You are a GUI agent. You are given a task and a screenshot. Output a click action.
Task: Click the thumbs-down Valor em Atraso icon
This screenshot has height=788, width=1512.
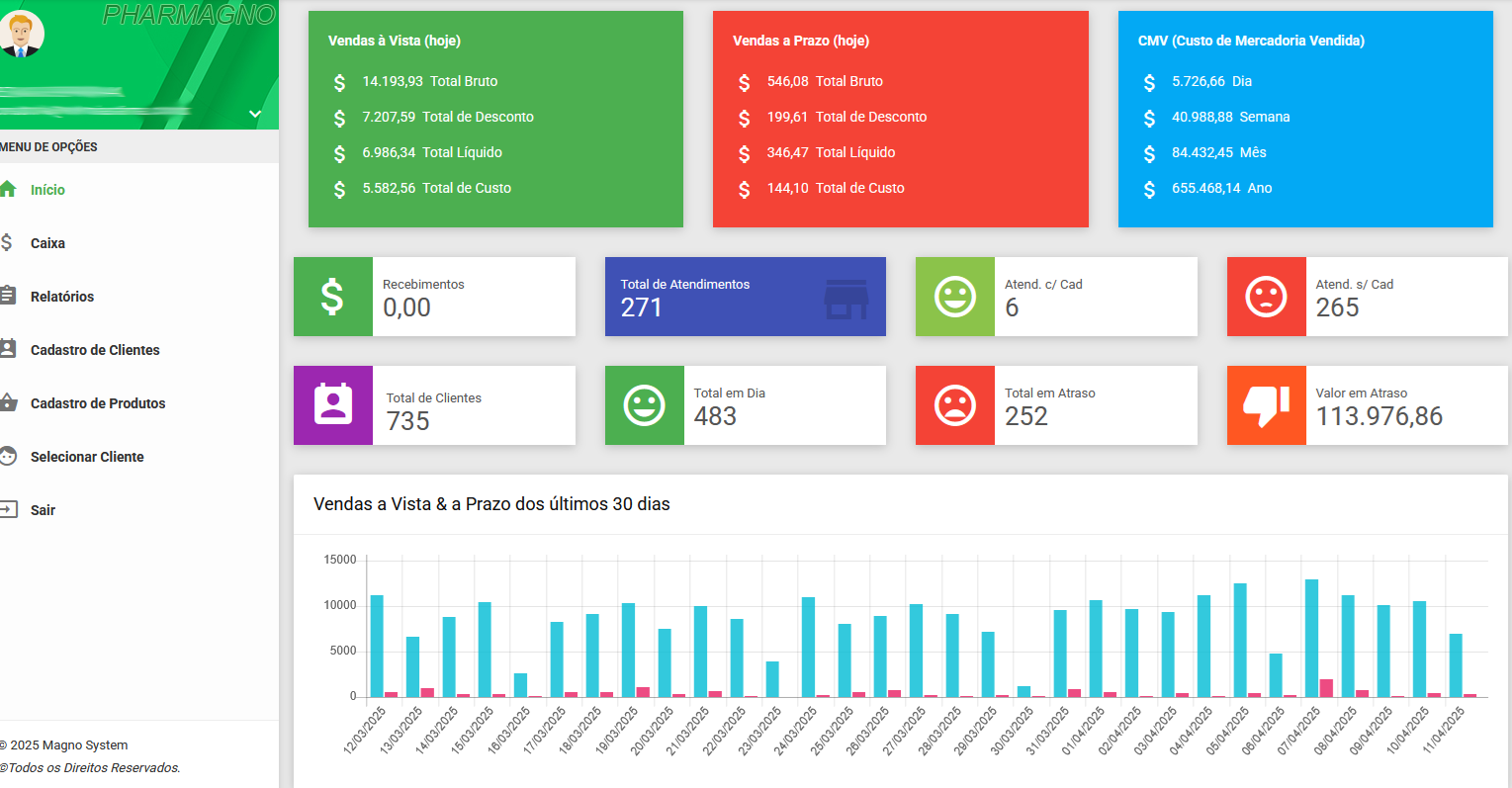(1266, 405)
